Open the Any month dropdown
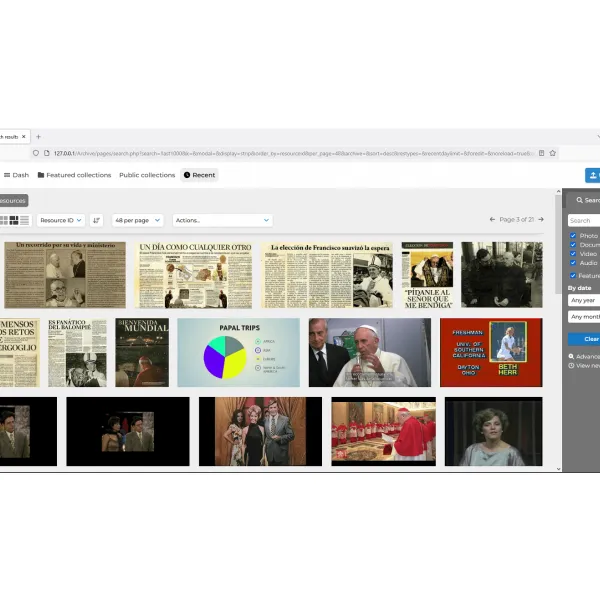The width and height of the screenshot is (600, 600). (x=584, y=317)
